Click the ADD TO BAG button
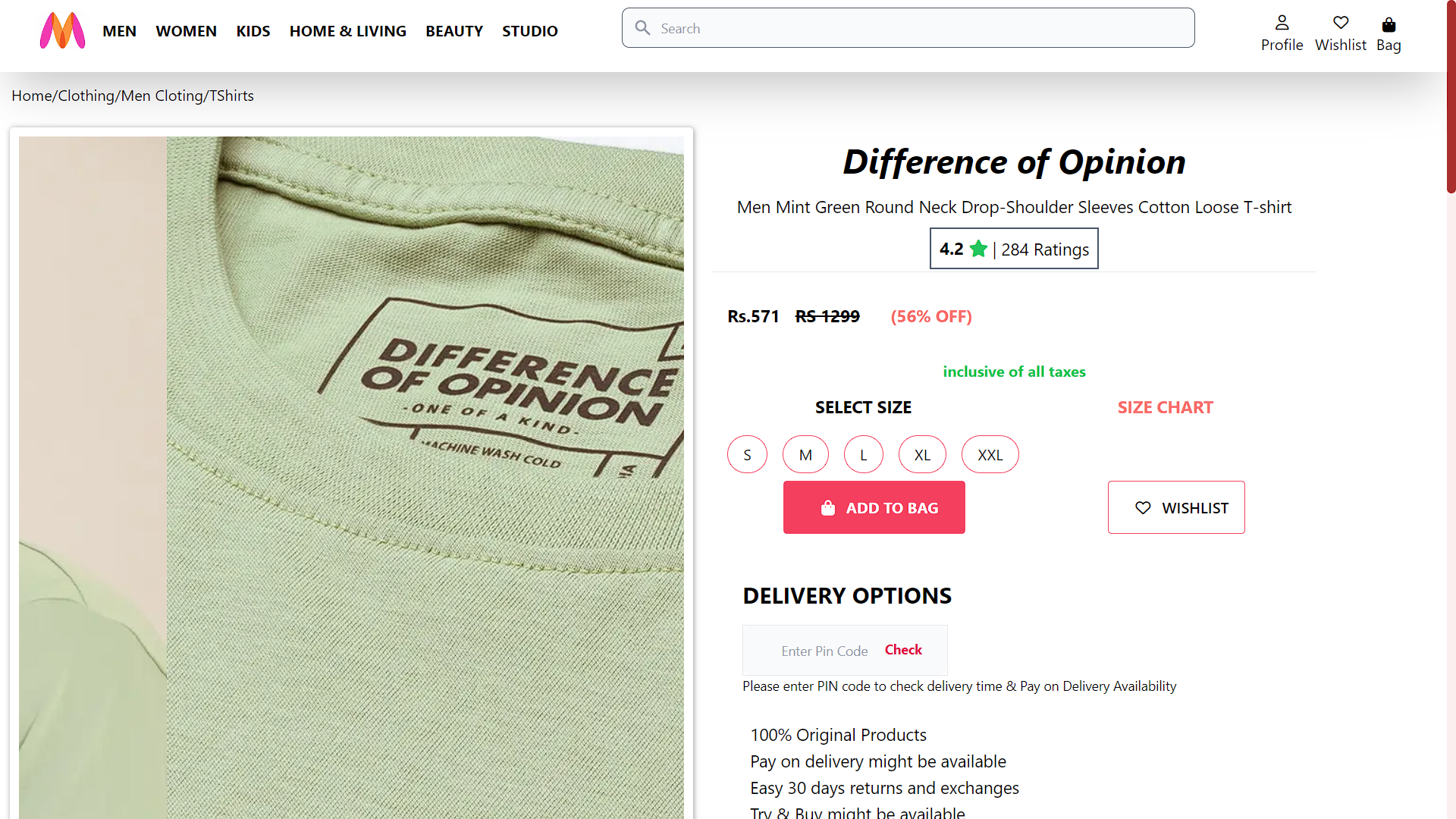 [874, 507]
